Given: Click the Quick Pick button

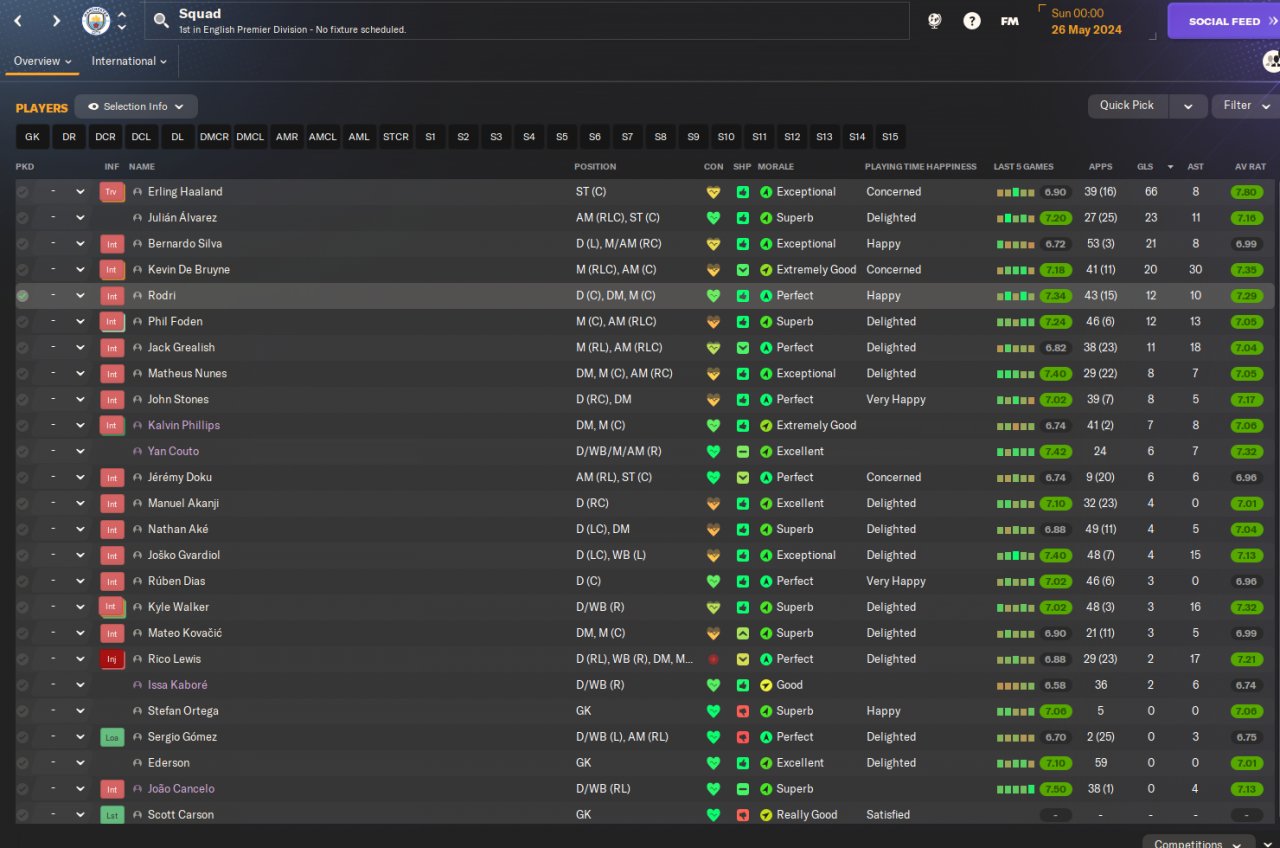Looking at the screenshot, I should 1127,106.
